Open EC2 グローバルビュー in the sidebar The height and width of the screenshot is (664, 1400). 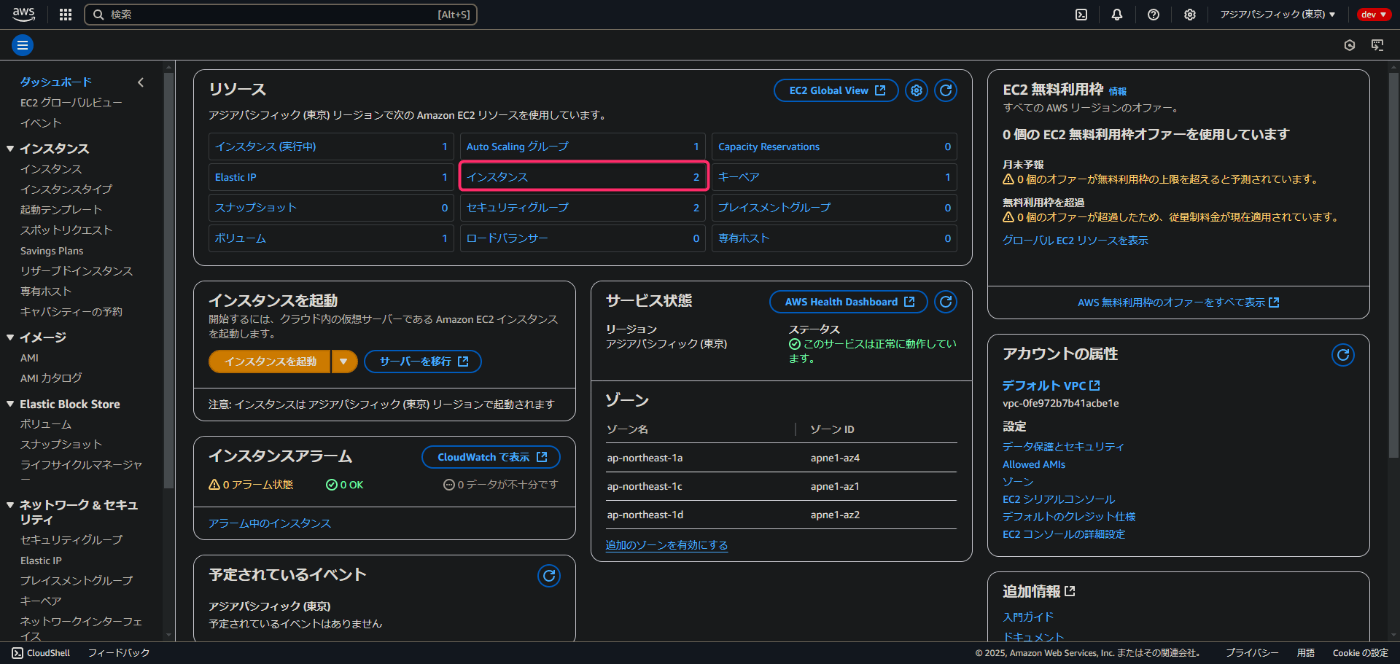click(72, 102)
